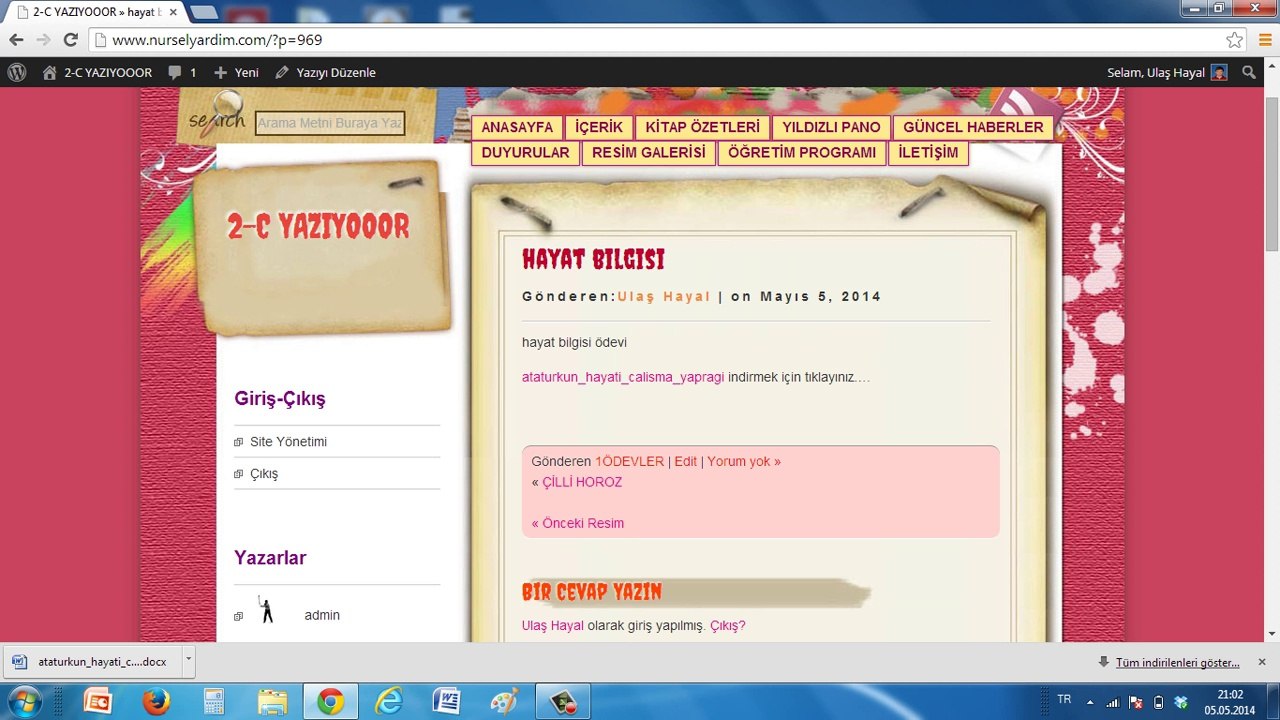
Task: Open the ANASAYFA menu item
Action: coord(517,127)
